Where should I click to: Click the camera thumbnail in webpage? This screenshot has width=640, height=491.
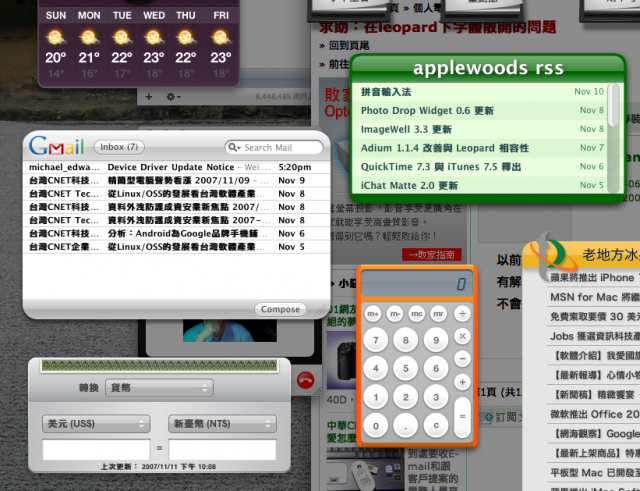(342, 361)
